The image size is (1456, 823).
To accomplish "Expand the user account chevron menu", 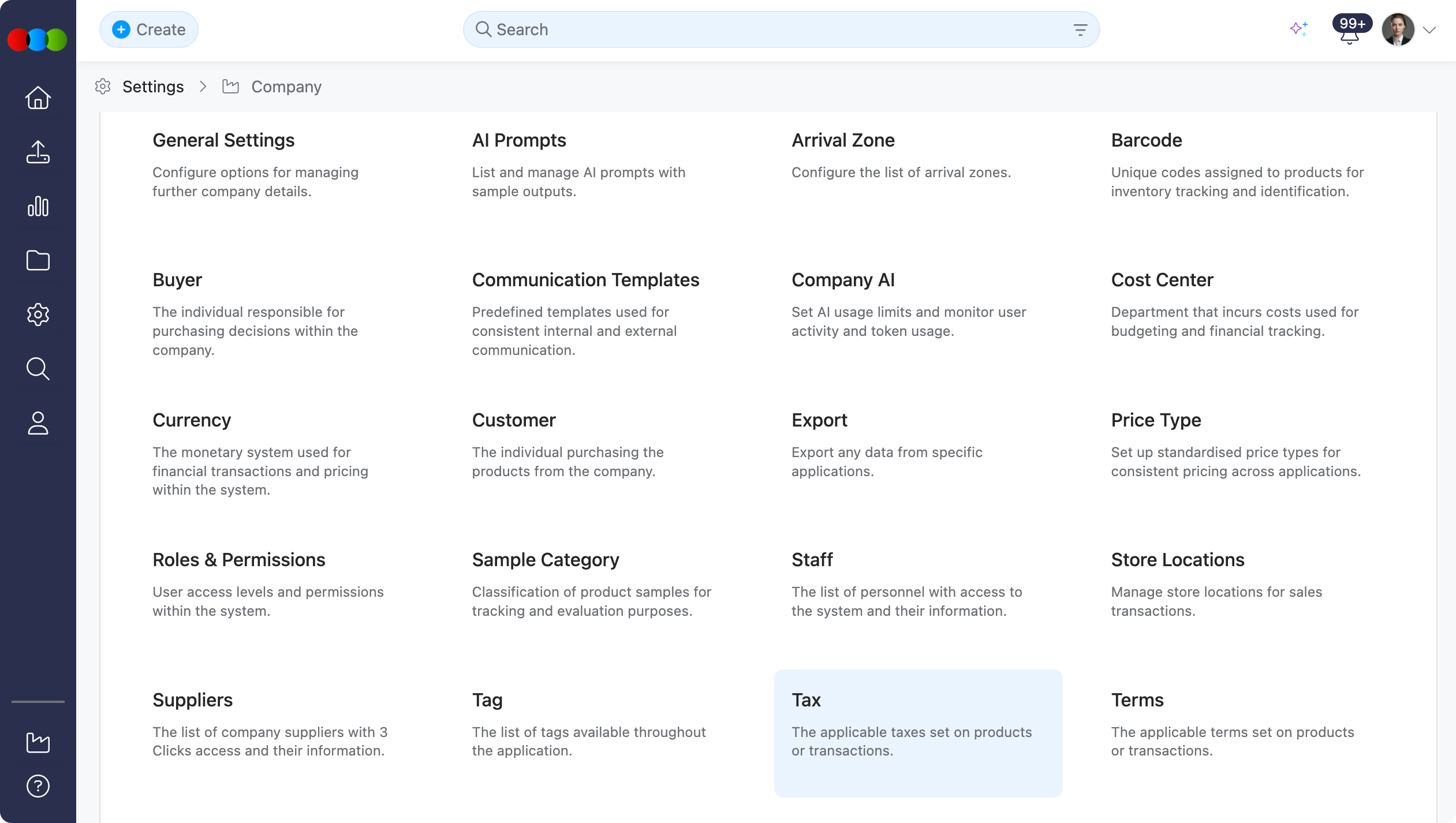I will pos(1429,30).
